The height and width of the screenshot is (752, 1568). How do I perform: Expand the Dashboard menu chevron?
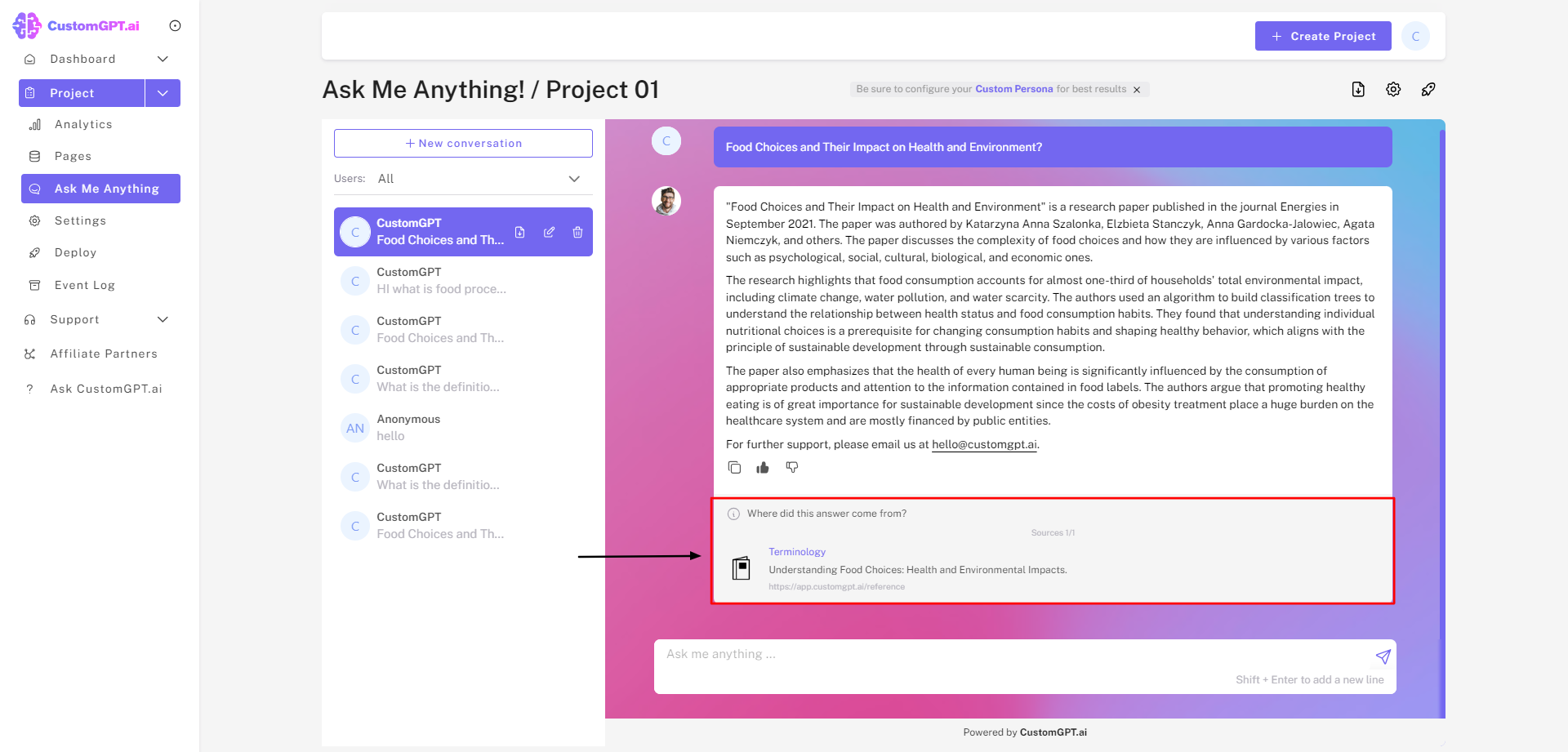163,59
